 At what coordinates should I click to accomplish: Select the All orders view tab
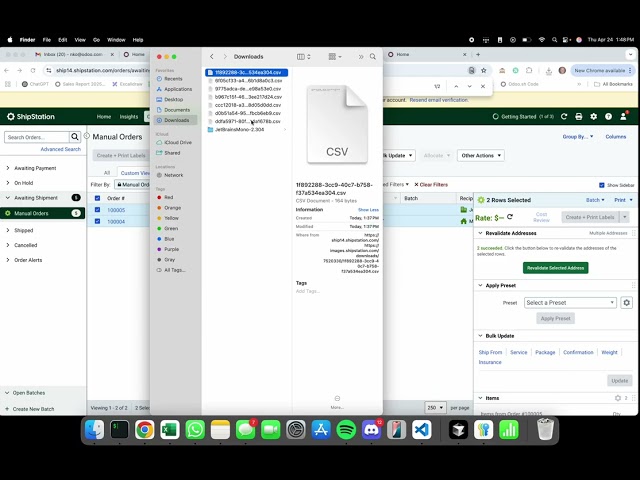click(107, 173)
